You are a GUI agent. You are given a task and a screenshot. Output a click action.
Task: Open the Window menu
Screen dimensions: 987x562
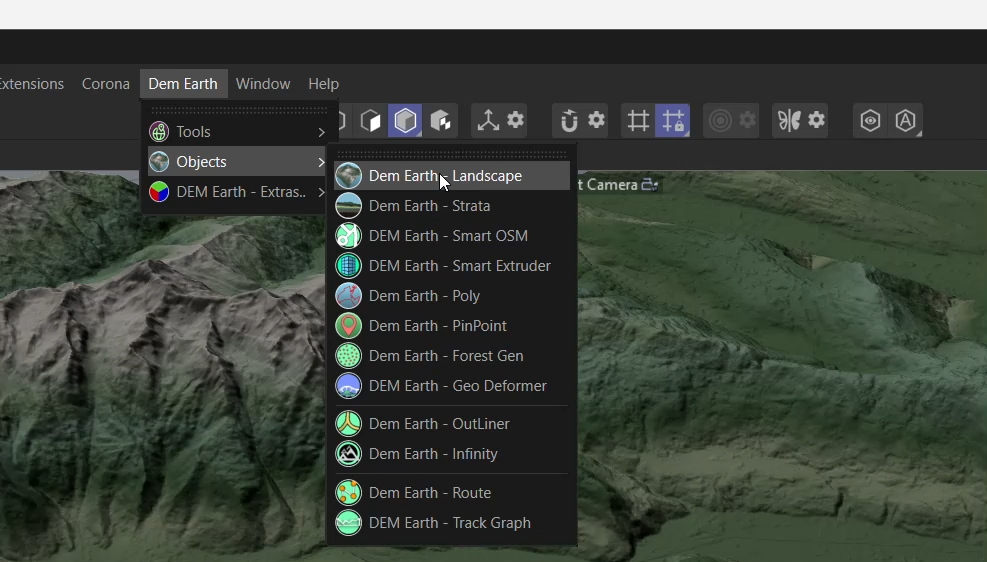(263, 84)
